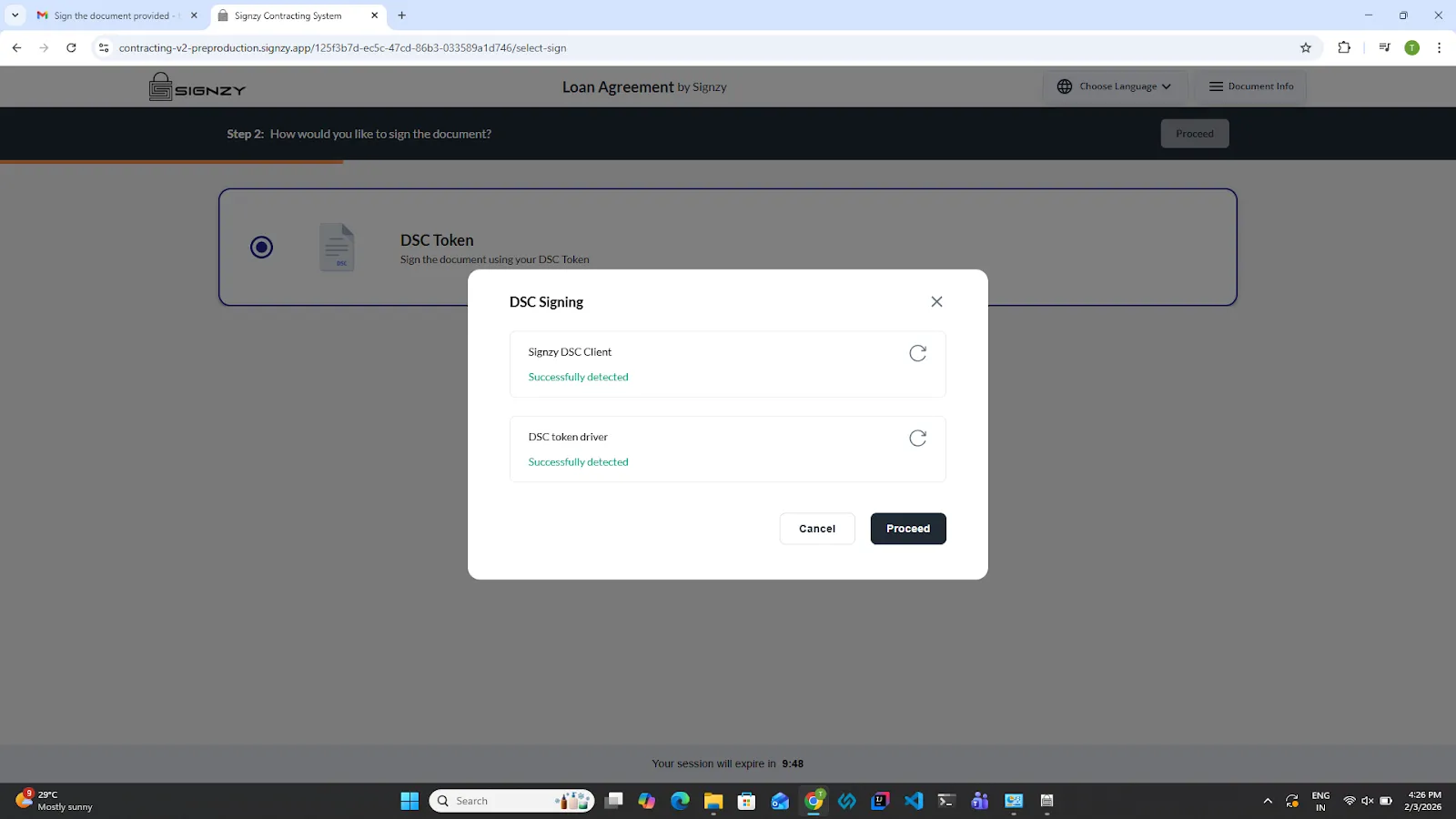
Task: Close the Gmail browser tab
Action: coord(194,15)
